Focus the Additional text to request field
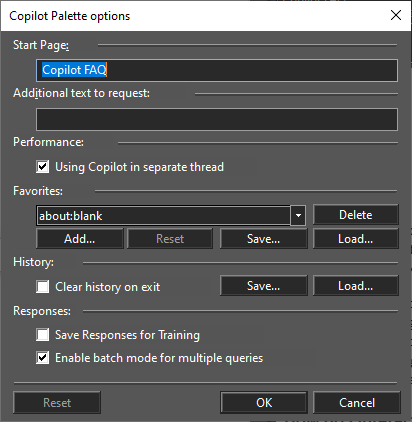Viewport: 412px width, 422px height. [217, 119]
